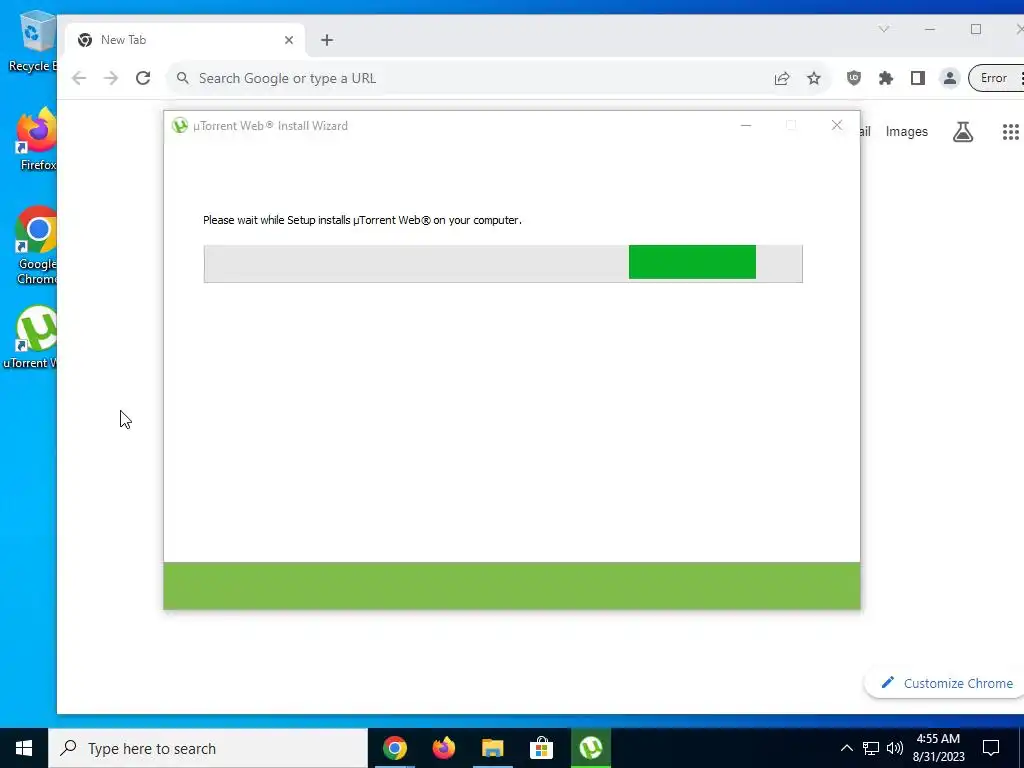Open volume control tray icon
The width and height of the screenshot is (1024, 768).
895,748
